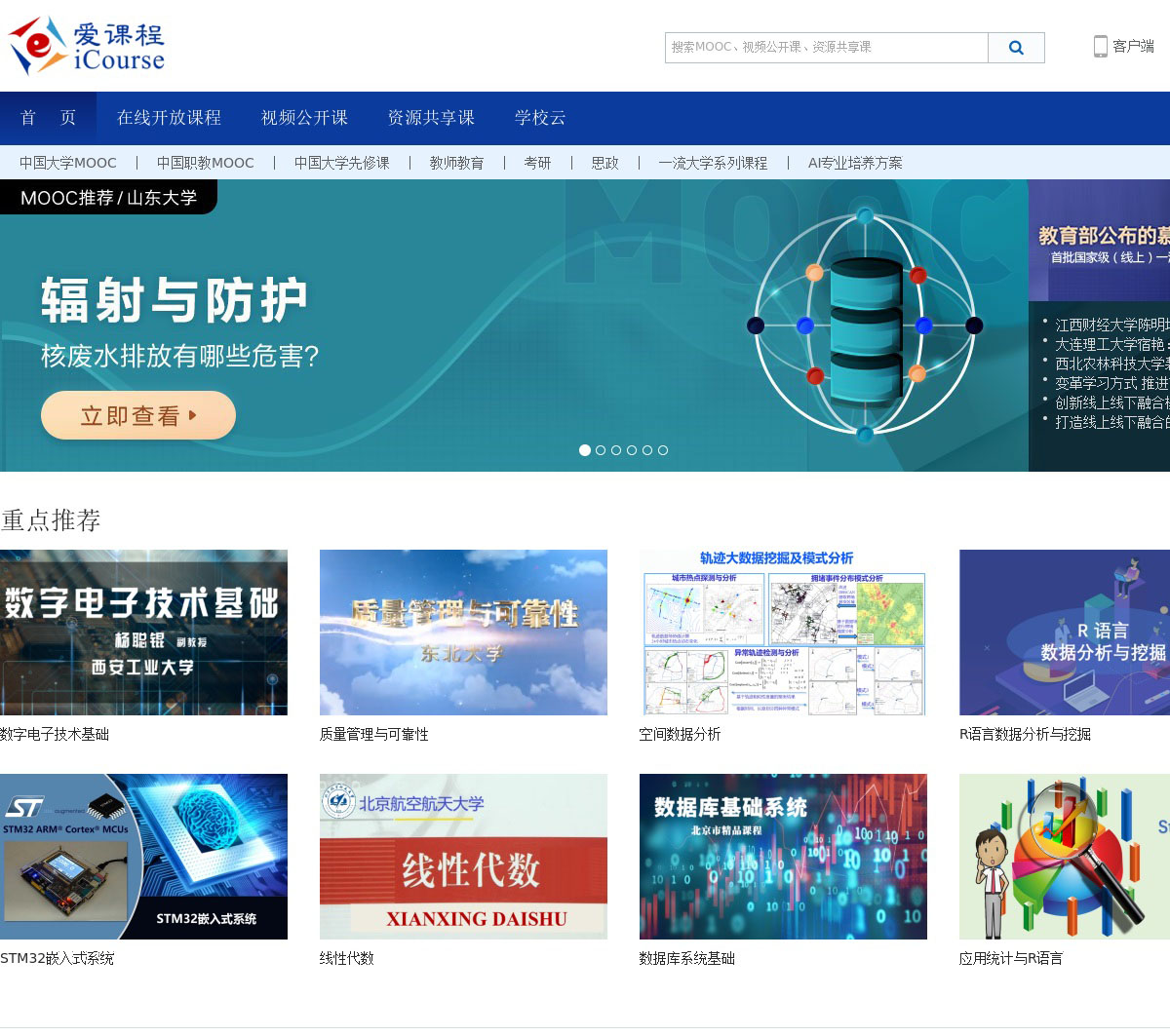Image resolution: width=1170 pixels, height=1036 pixels.
Task: Open 轨迹大数据挖掘 course thumbnail
Action: pos(783,633)
